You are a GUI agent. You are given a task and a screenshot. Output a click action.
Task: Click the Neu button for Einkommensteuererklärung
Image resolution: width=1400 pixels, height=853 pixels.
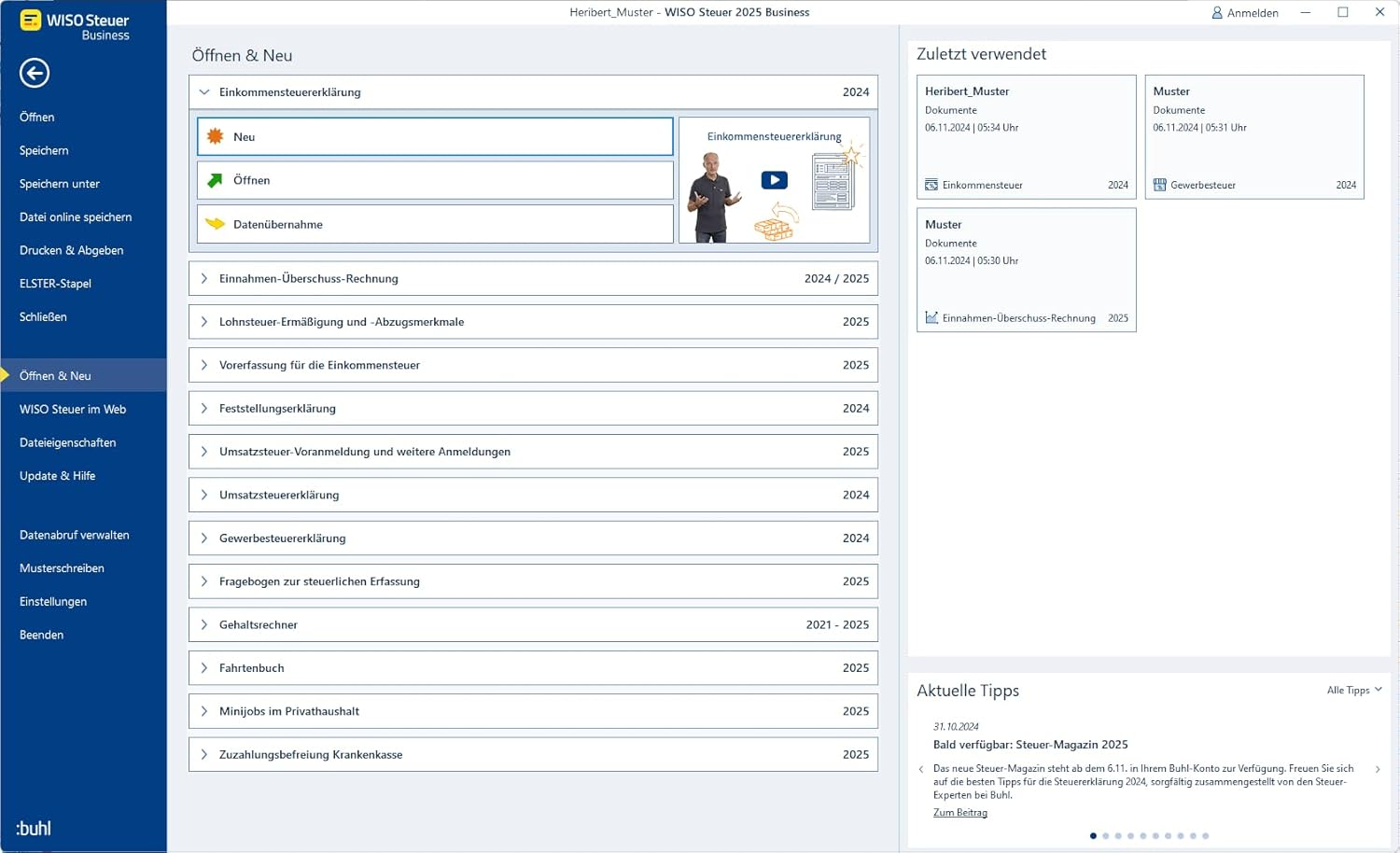tap(435, 136)
